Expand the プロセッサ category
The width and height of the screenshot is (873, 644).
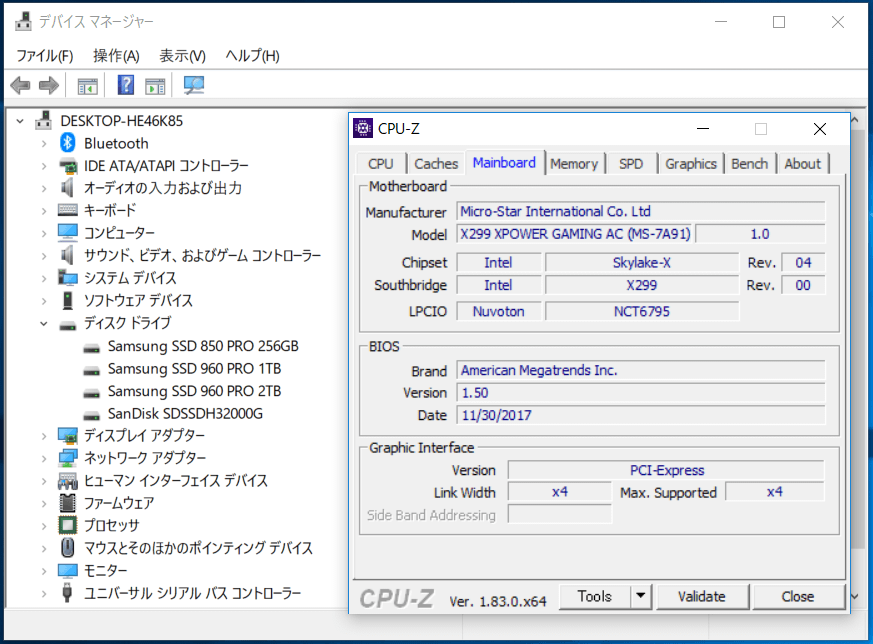[44, 525]
